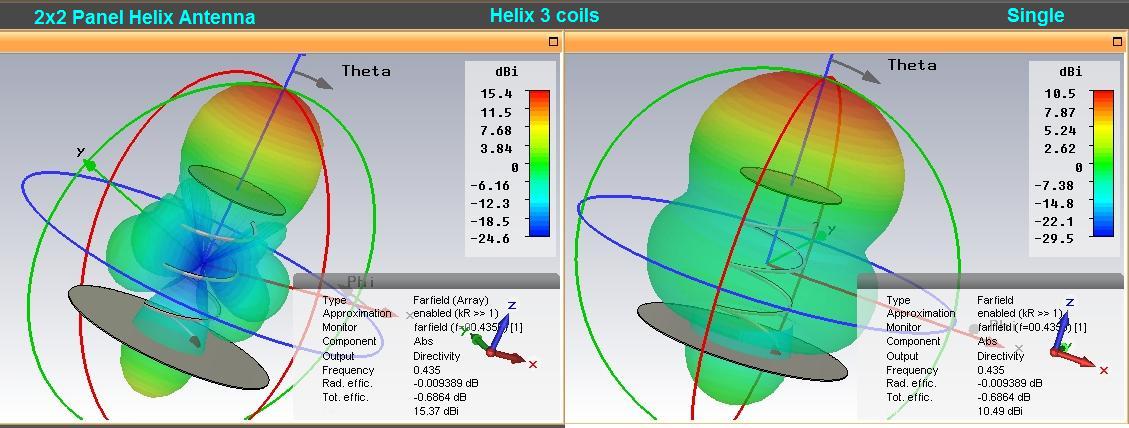1129x428 pixels.
Task: Click the -18.5 legend value
Action: [492, 221]
